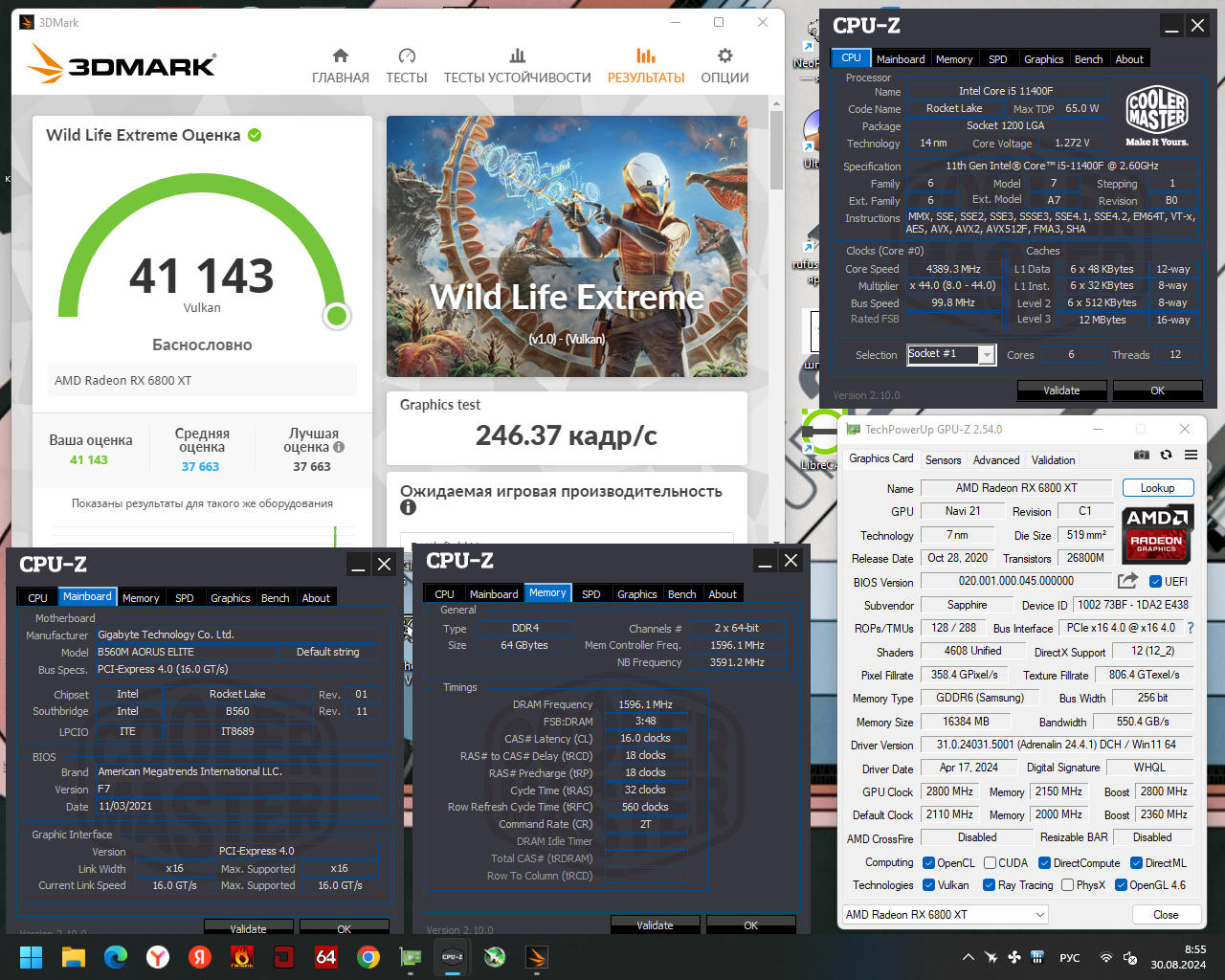Toggle the UEFI checkbox in GPU-Z
The image size is (1225, 980).
pyautogui.click(x=1155, y=582)
